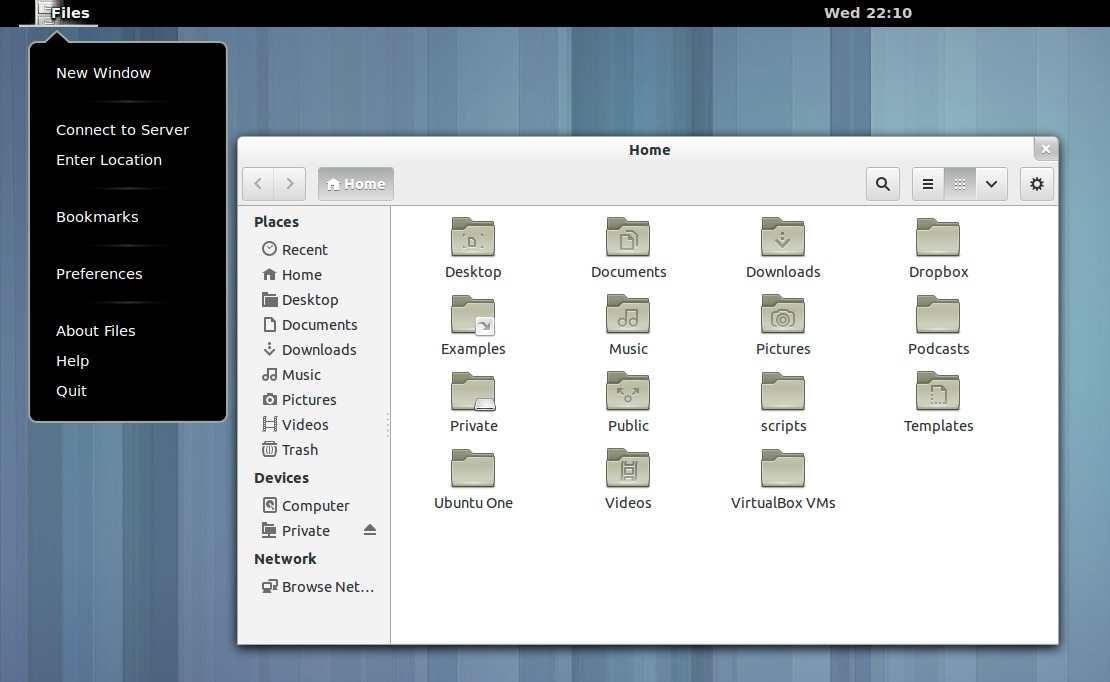Image resolution: width=1110 pixels, height=682 pixels.
Task: Open Recent in the sidebar
Action: [x=315, y=249]
